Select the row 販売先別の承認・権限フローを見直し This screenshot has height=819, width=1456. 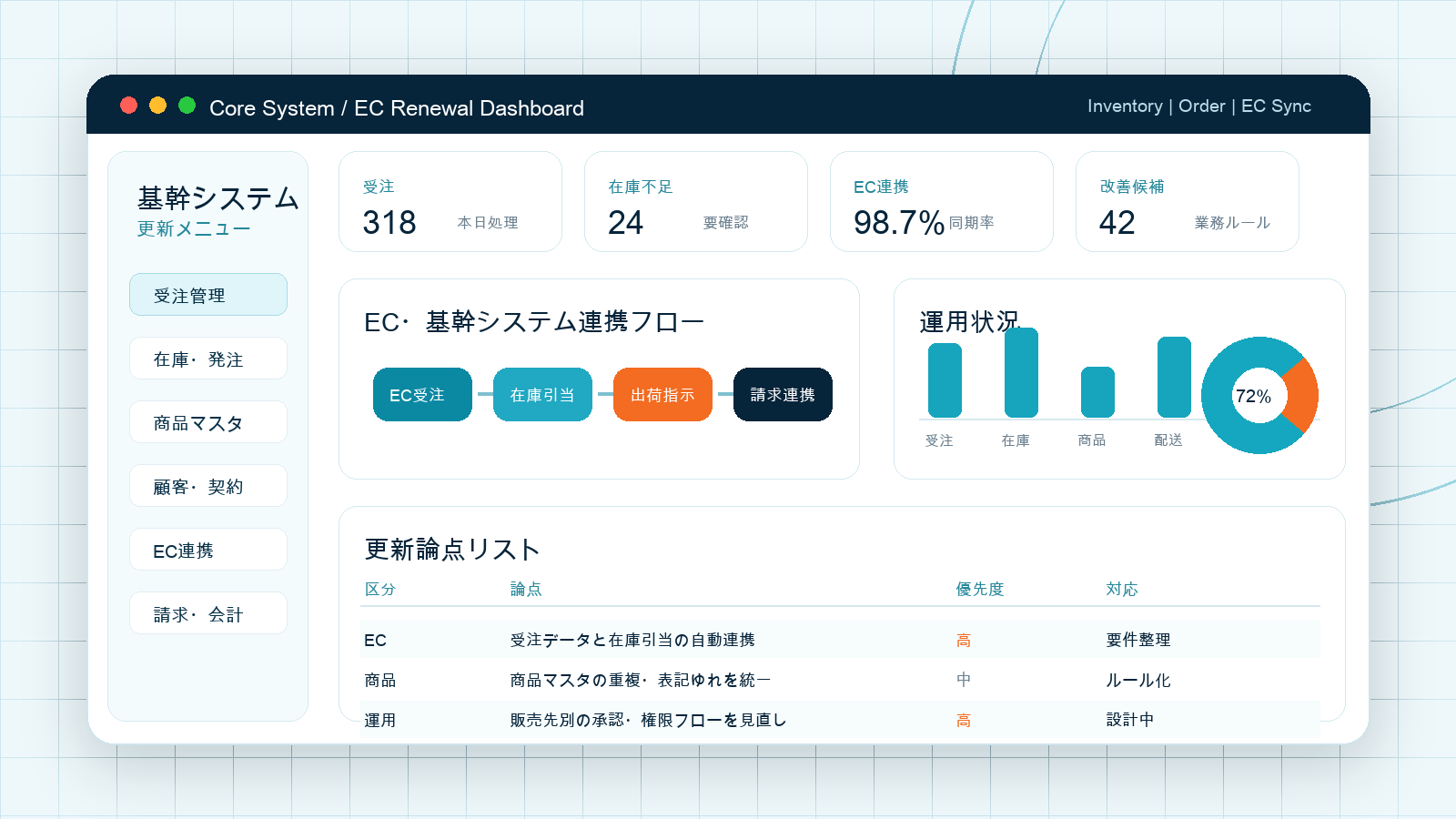[841, 720]
